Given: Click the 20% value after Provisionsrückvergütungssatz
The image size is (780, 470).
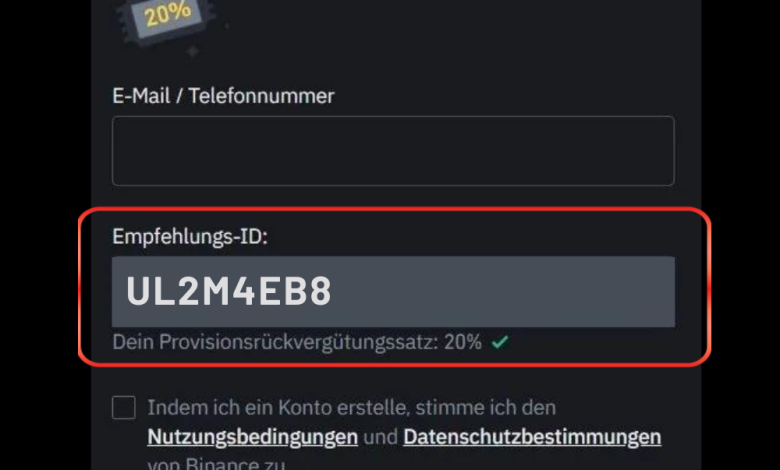Looking at the screenshot, I should point(463,342).
